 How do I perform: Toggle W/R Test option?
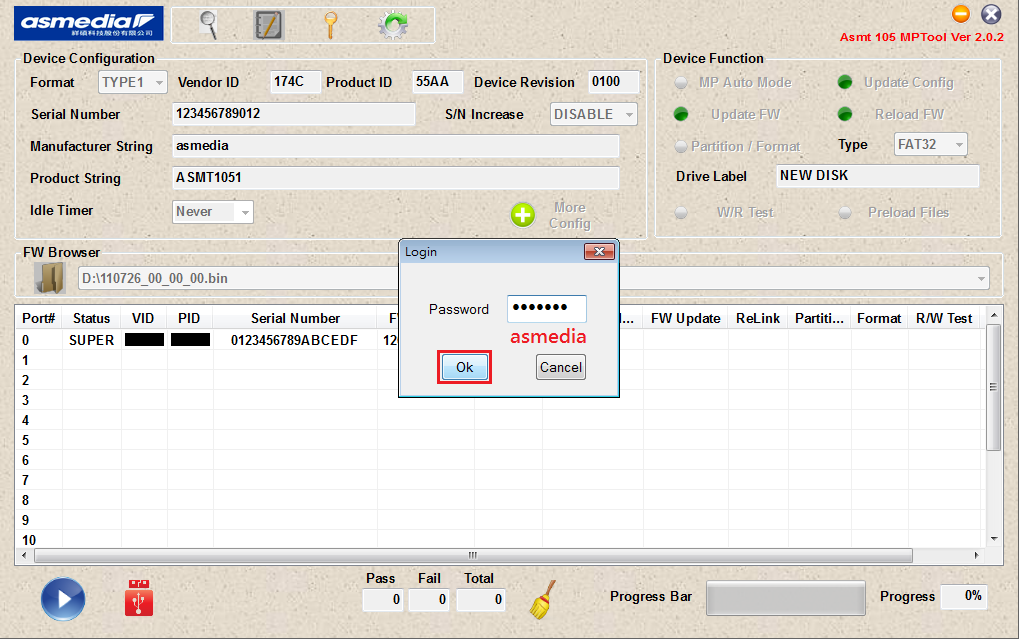[681, 213]
